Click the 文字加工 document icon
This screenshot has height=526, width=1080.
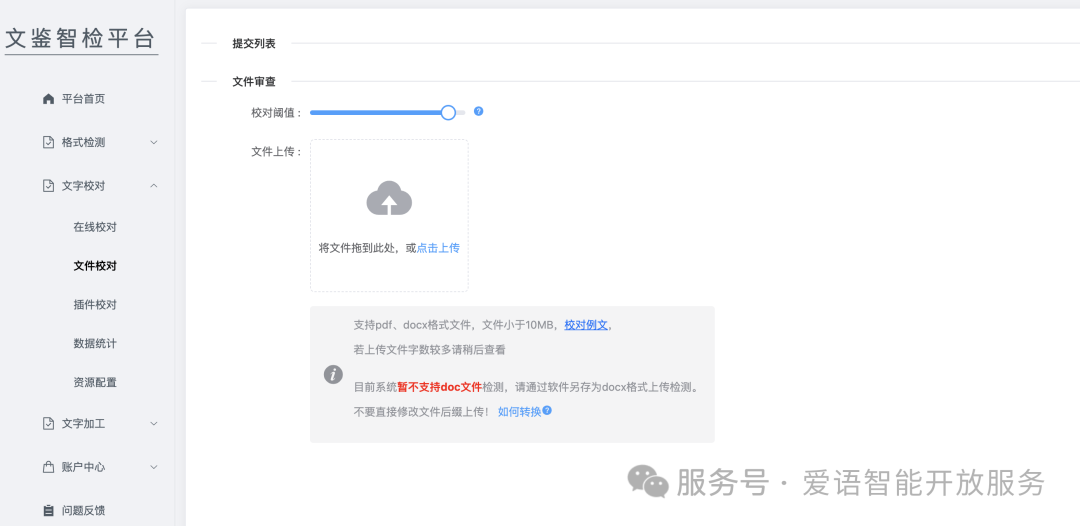48,424
